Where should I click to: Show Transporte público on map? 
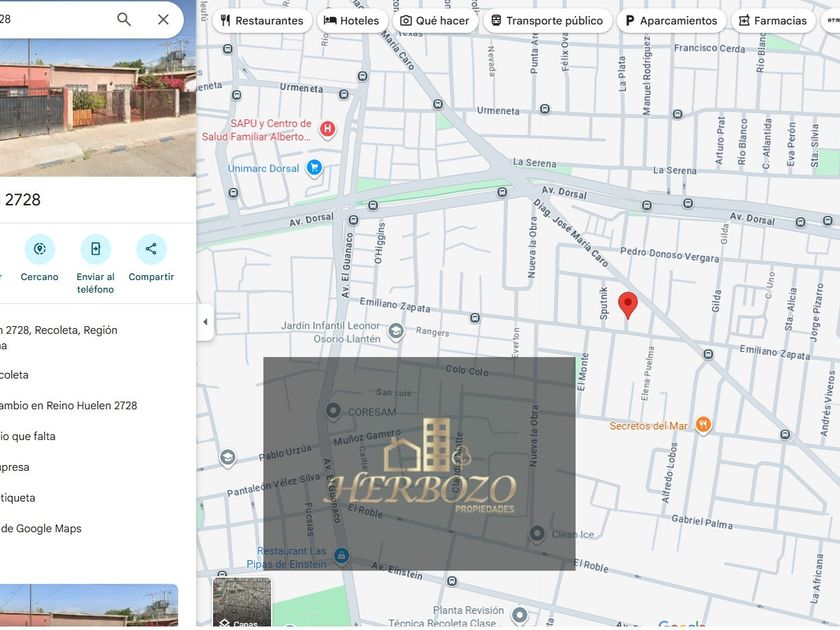[548, 21]
